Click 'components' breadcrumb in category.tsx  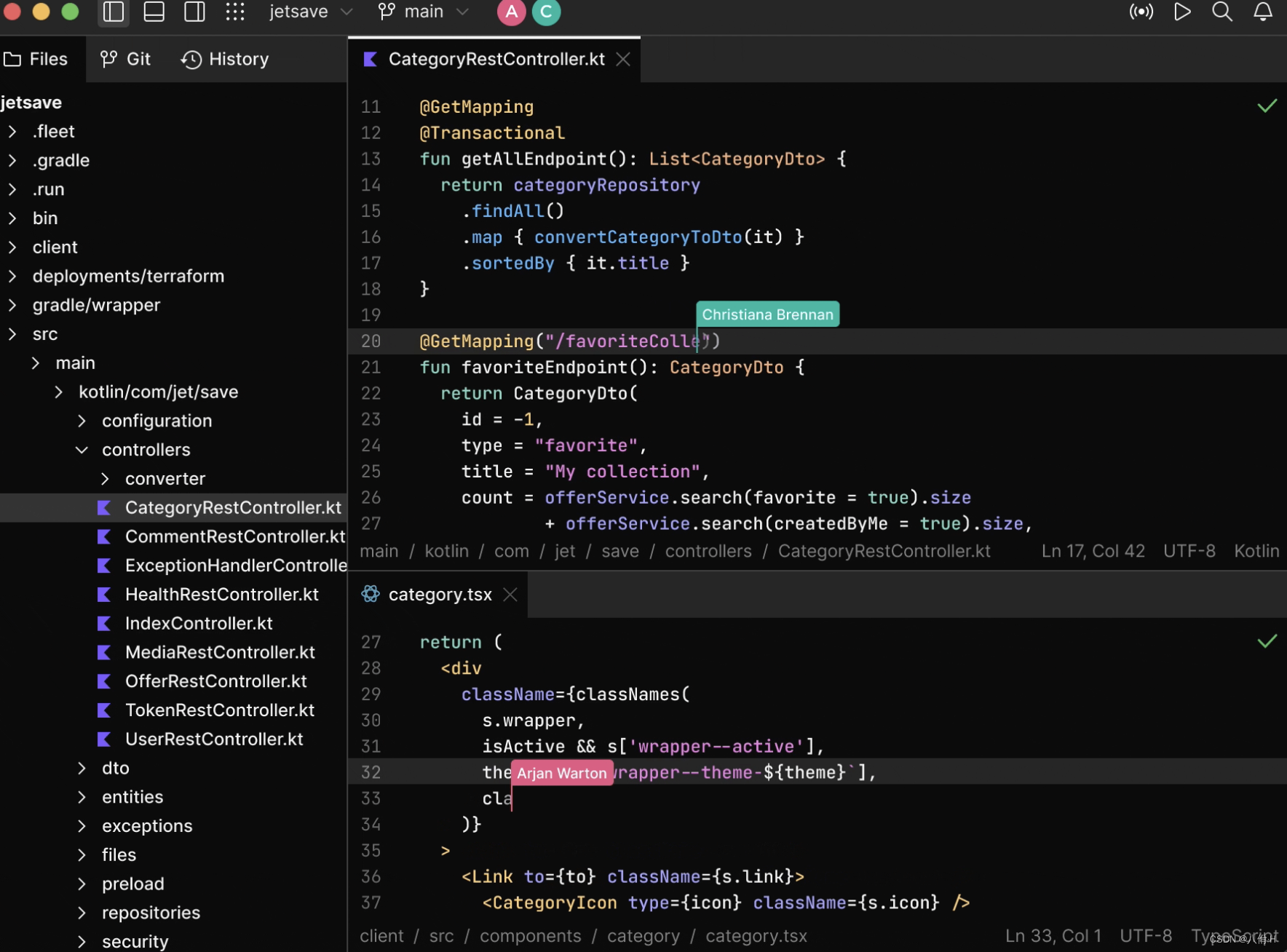click(x=530, y=936)
